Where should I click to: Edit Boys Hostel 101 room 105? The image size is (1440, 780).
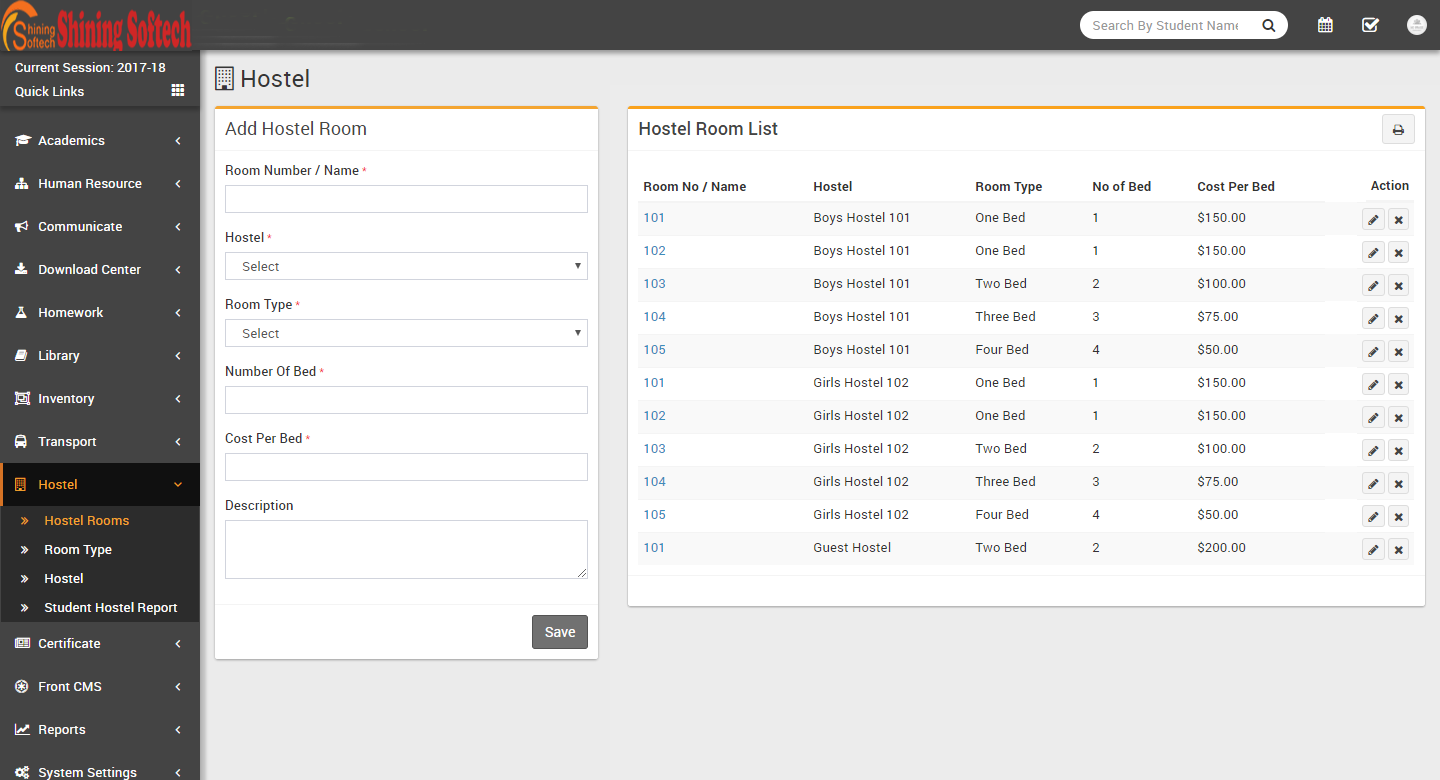1373,351
